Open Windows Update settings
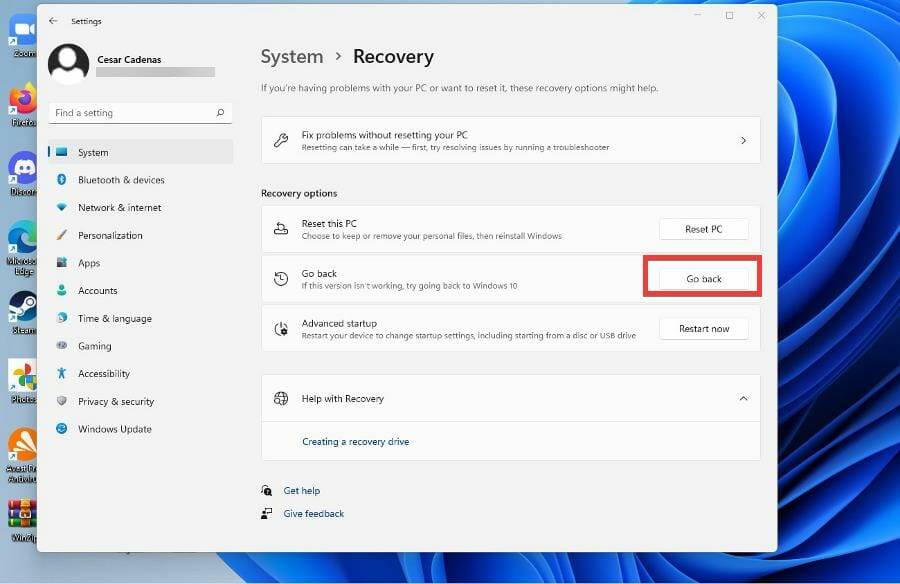 [x=141, y=428]
